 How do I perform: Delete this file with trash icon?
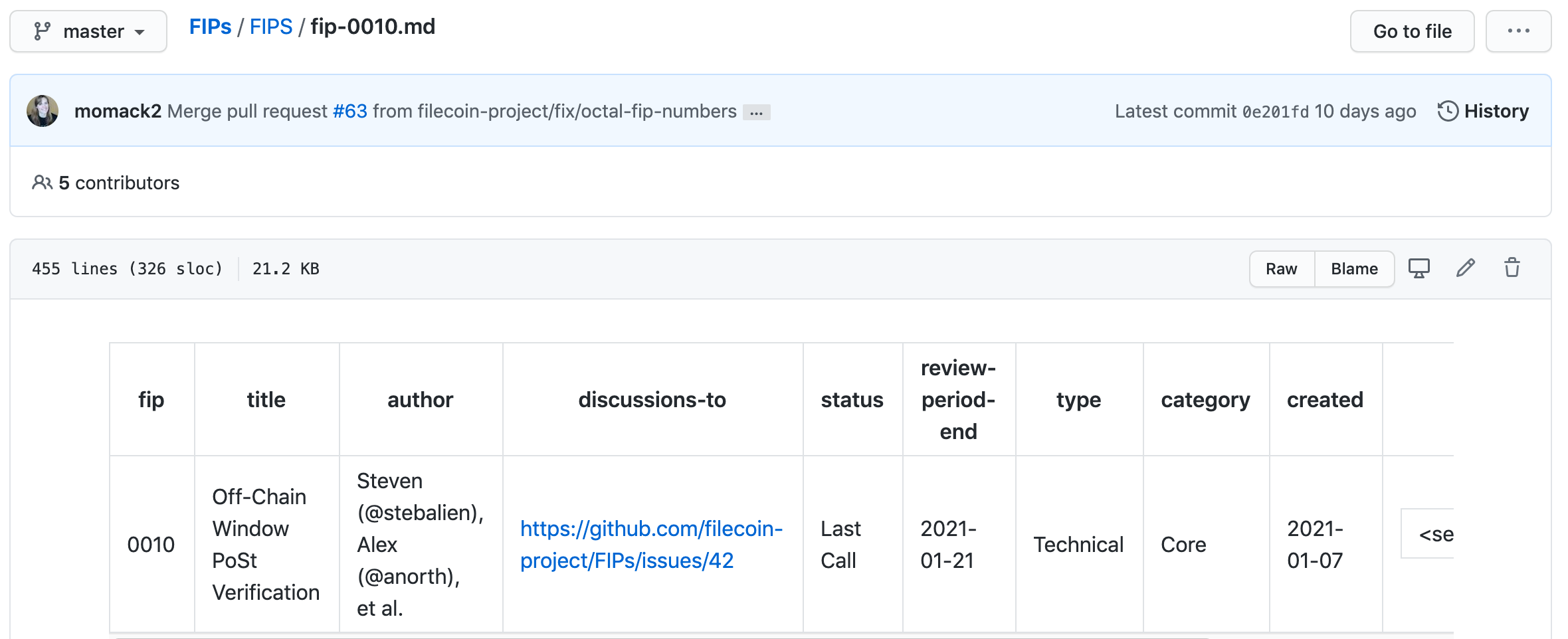[x=1512, y=268]
